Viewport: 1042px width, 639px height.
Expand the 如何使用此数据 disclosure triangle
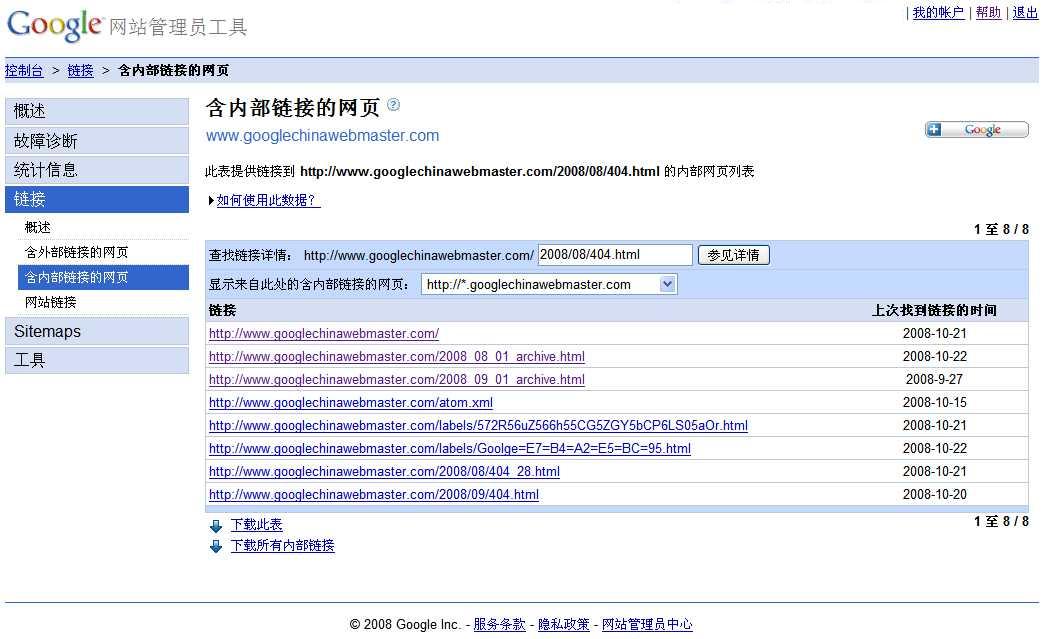[211, 201]
